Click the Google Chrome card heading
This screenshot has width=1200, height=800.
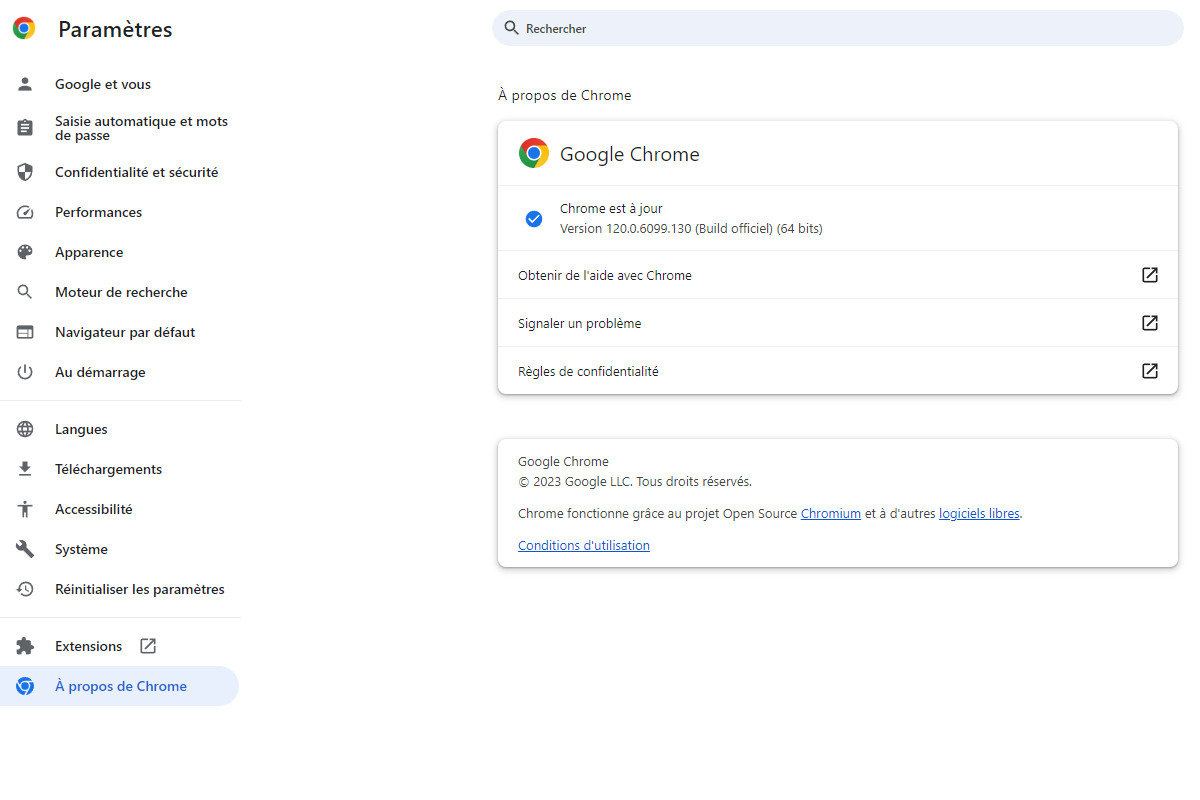click(630, 154)
